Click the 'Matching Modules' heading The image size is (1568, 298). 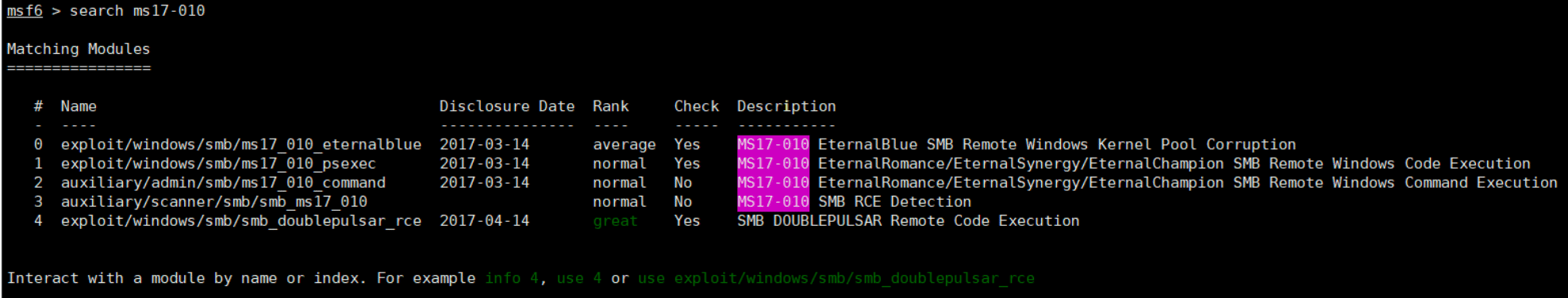pyautogui.click(x=79, y=49)
